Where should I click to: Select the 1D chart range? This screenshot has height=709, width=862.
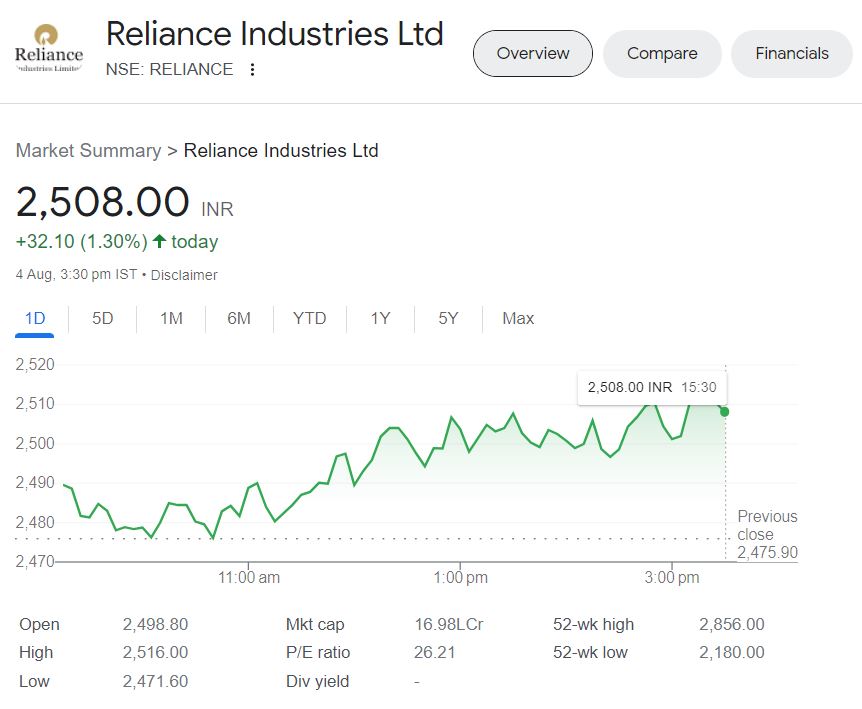(x=35, y=319)
